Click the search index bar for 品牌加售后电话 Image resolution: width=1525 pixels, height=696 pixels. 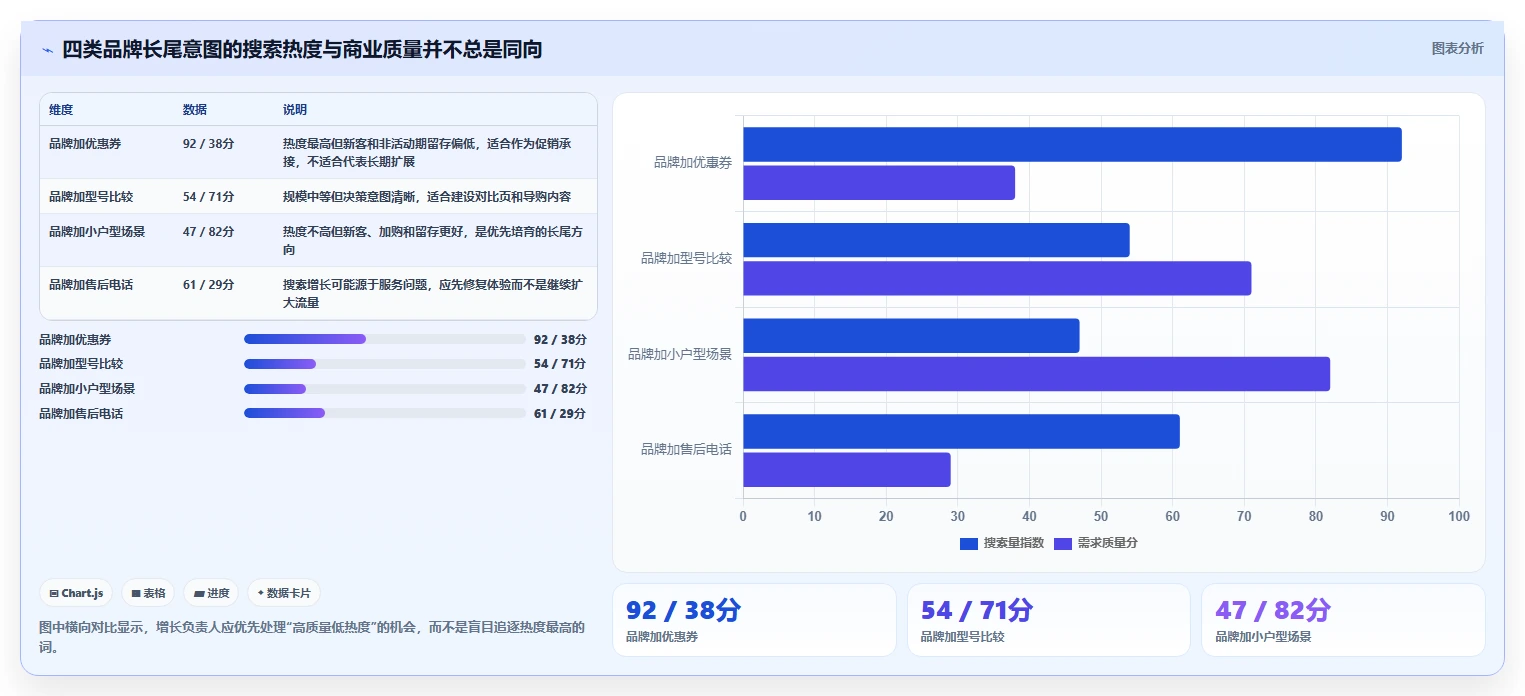961,431
